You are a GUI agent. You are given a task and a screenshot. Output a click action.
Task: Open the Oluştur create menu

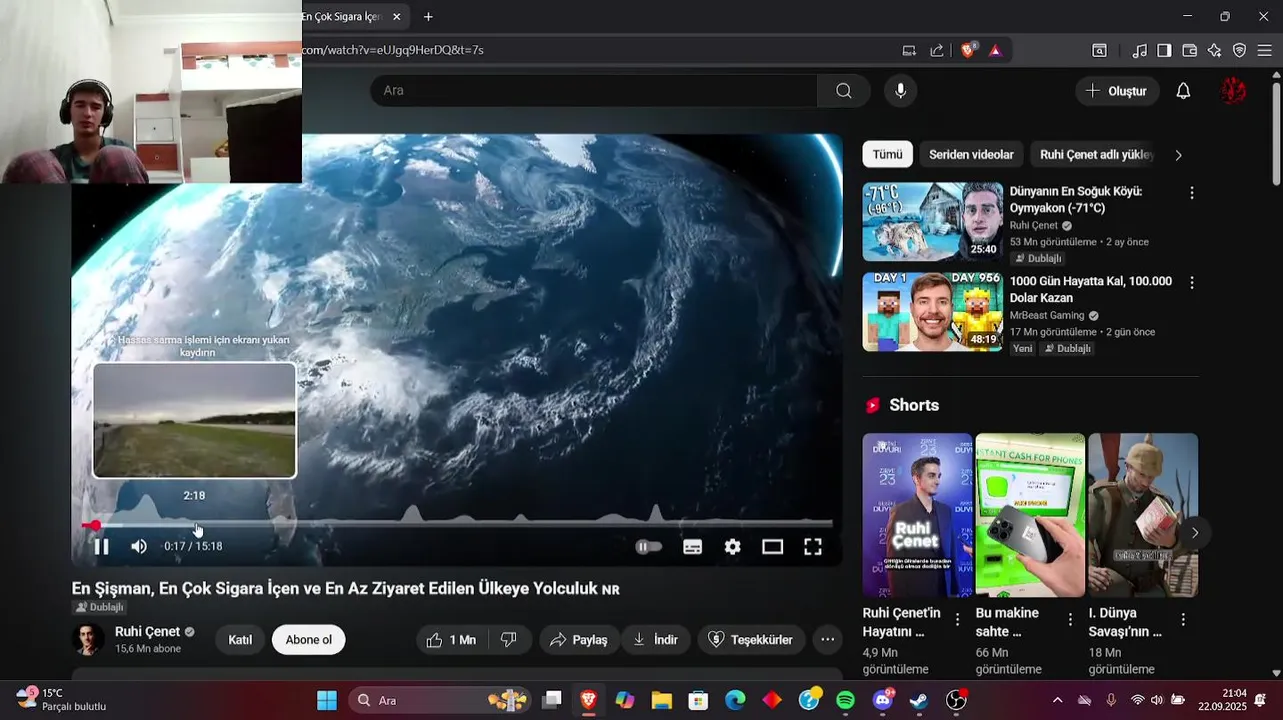pyautogui.click(x=1117, y=91)
